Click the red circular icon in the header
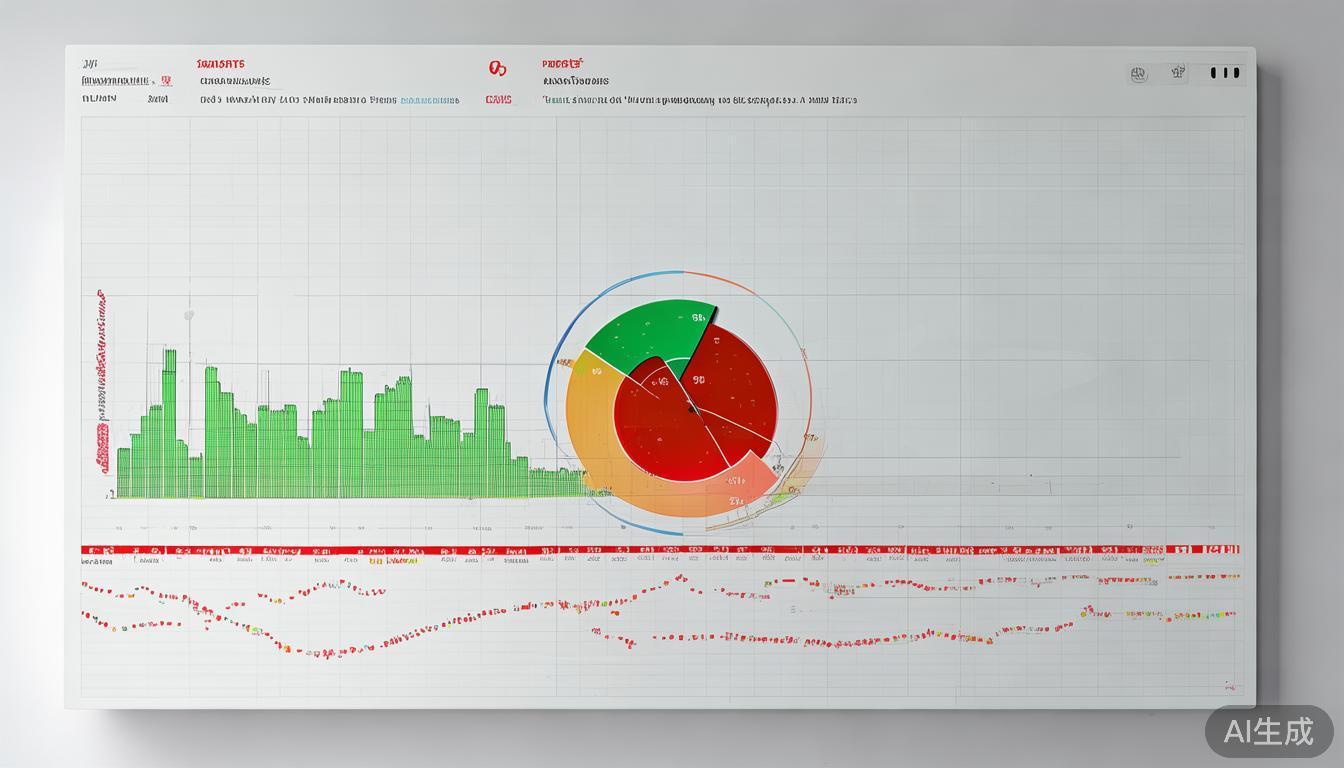The image size is (1344, 768). tap(497, 68)
